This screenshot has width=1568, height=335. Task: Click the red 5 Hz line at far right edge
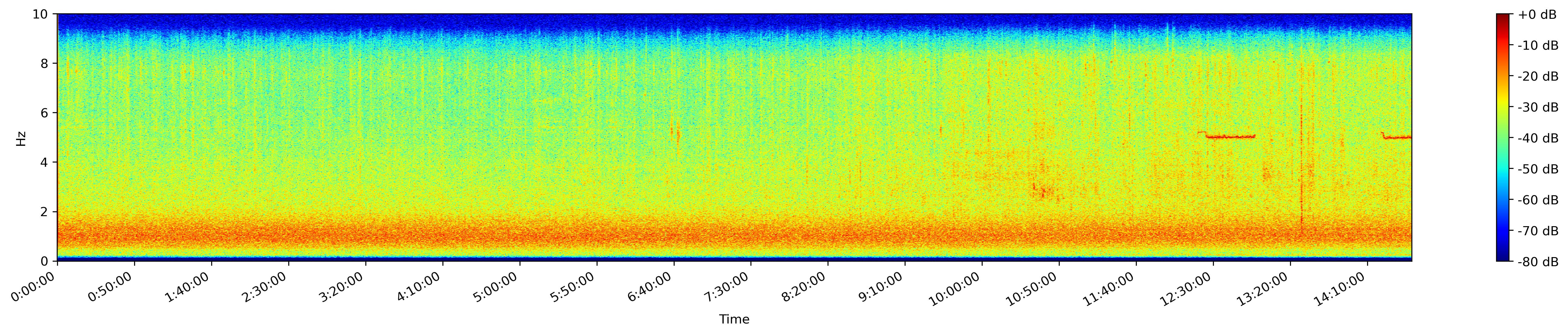click(1400, 137)
